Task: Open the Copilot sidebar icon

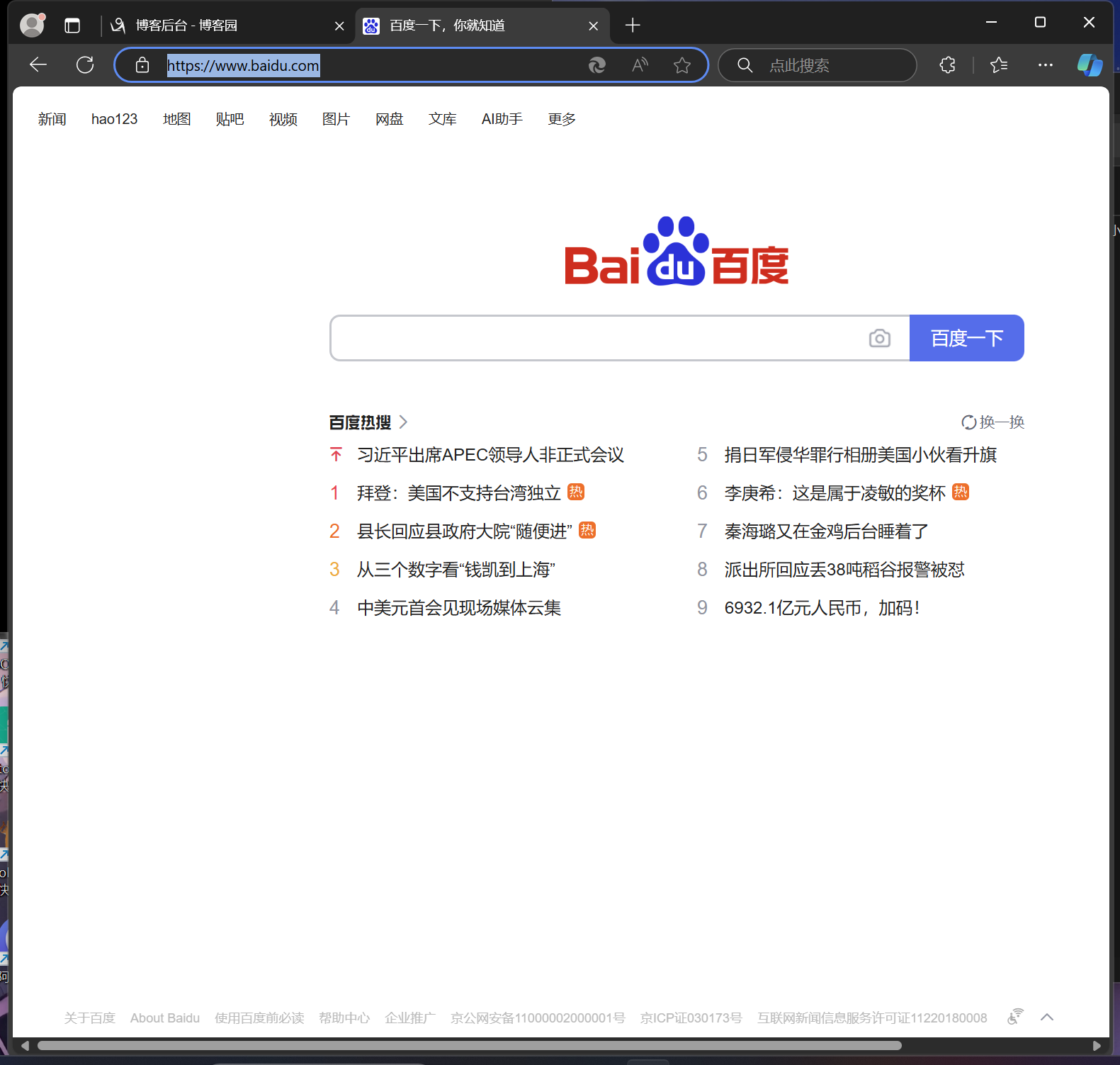Action: point(1090,65)
